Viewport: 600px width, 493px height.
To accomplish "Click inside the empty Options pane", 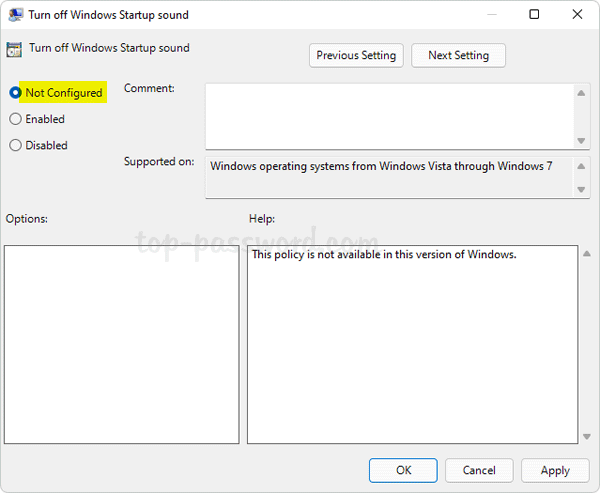I will [121, 344].
